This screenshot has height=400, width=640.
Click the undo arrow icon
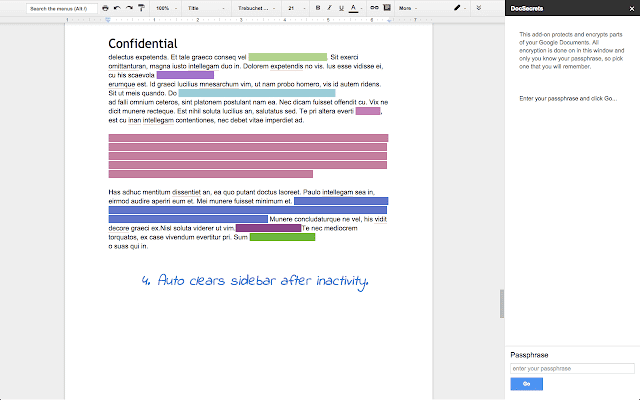pyautogui.click(x=117, y=7)
